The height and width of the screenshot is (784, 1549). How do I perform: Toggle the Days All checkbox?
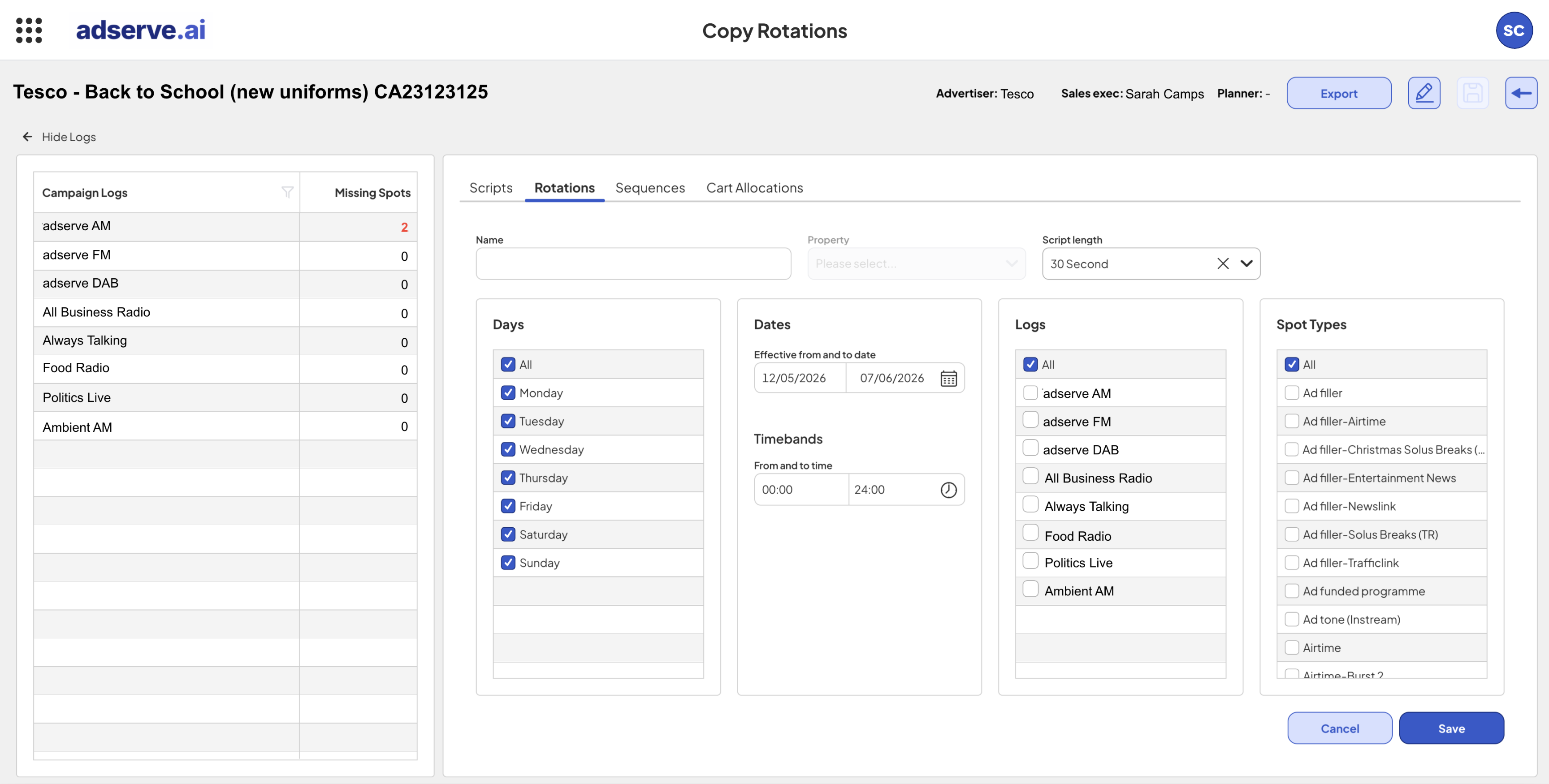(508, 365)
